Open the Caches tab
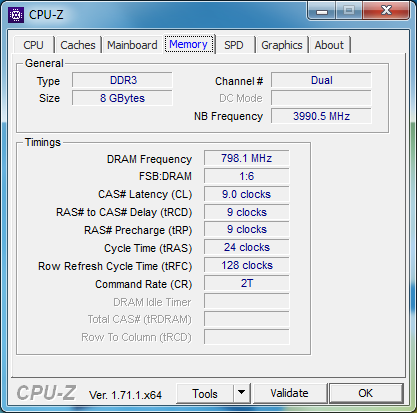The image size is (417, 413). [x=78, y=45]
